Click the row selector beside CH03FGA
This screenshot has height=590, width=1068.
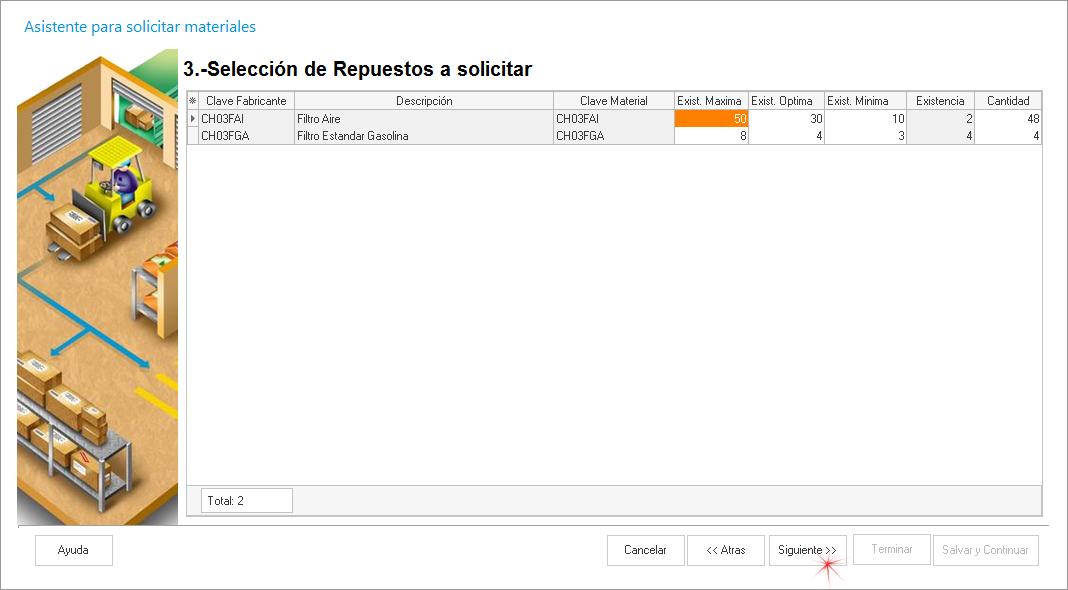tap(193, 136)
